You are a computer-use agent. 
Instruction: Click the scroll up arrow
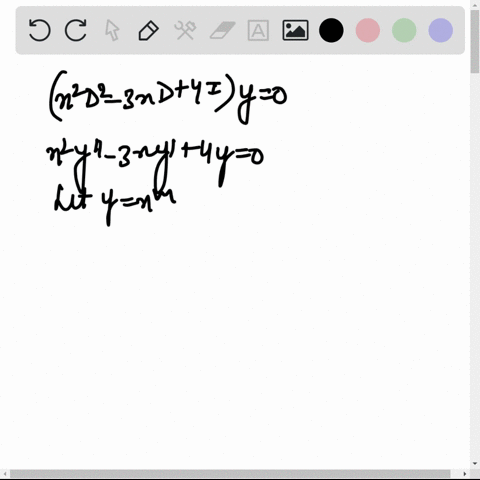[x=475, y=4]
